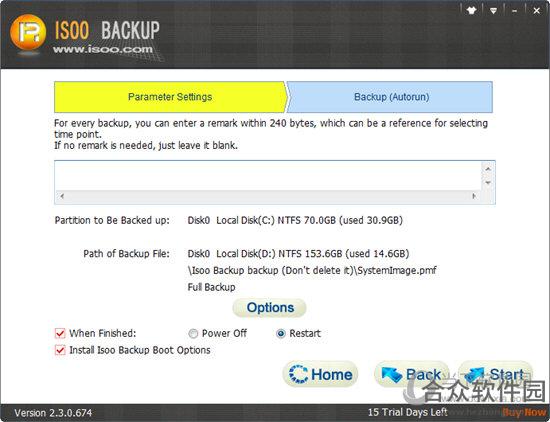The width and height of the screenshot is (550, 422).
Task: Select the Parameter Settings step tab
Action: point(170,97)
